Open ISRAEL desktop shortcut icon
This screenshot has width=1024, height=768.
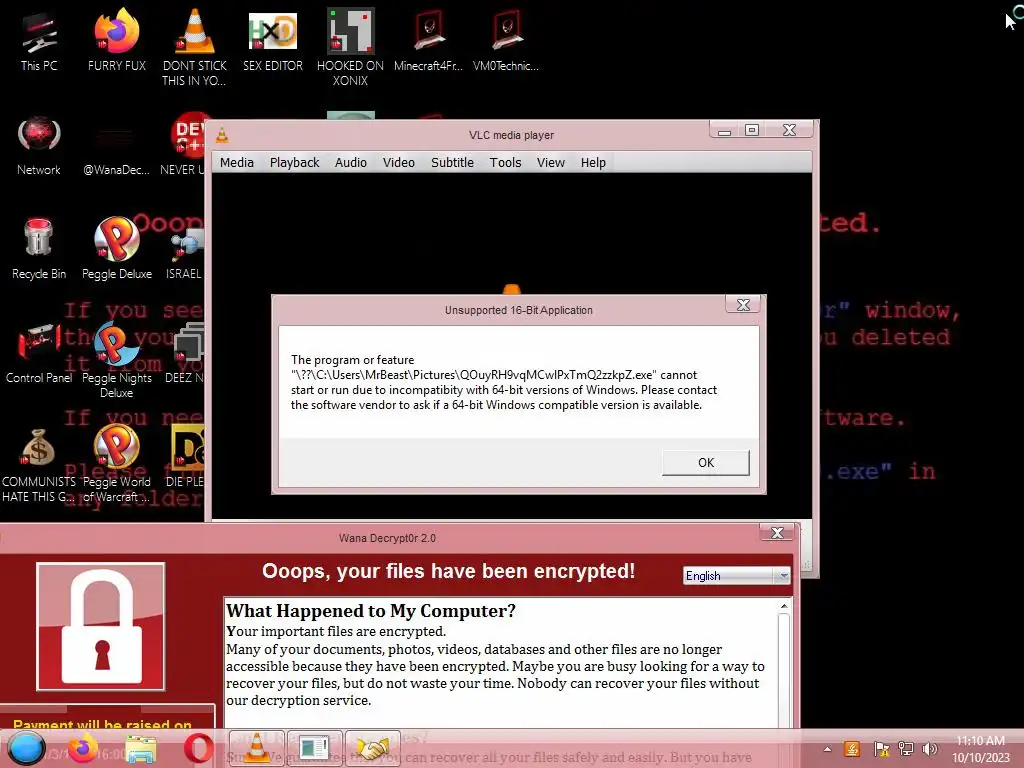coord(185,253)
